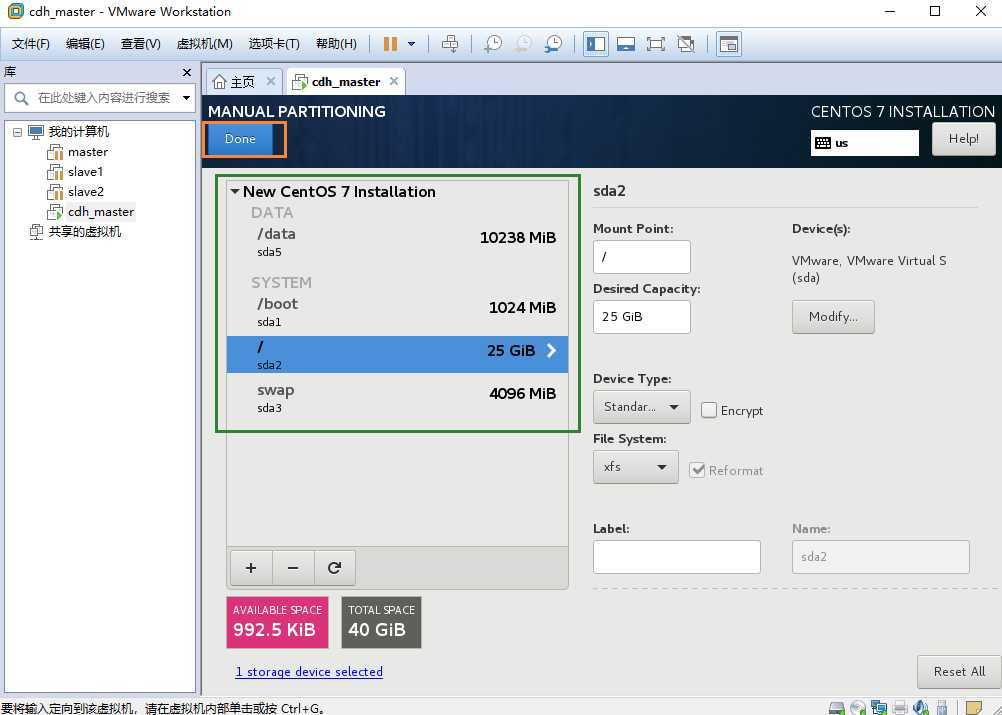The image size is (1002, 715).
Task: Pause the virtual machine with the orange pause icon
Action: tap(390, 43)
